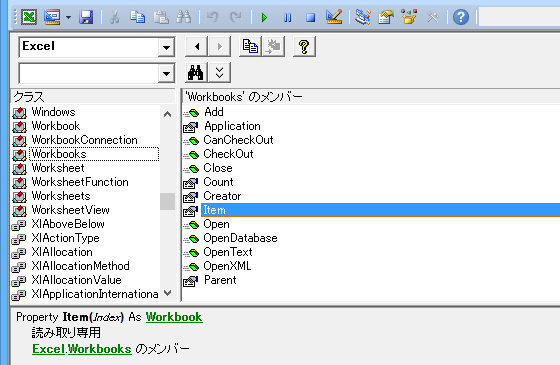Pause execution with Break icon
This screenshot has width=560, height=365.
pyautogui.click(x=287, y=17)
